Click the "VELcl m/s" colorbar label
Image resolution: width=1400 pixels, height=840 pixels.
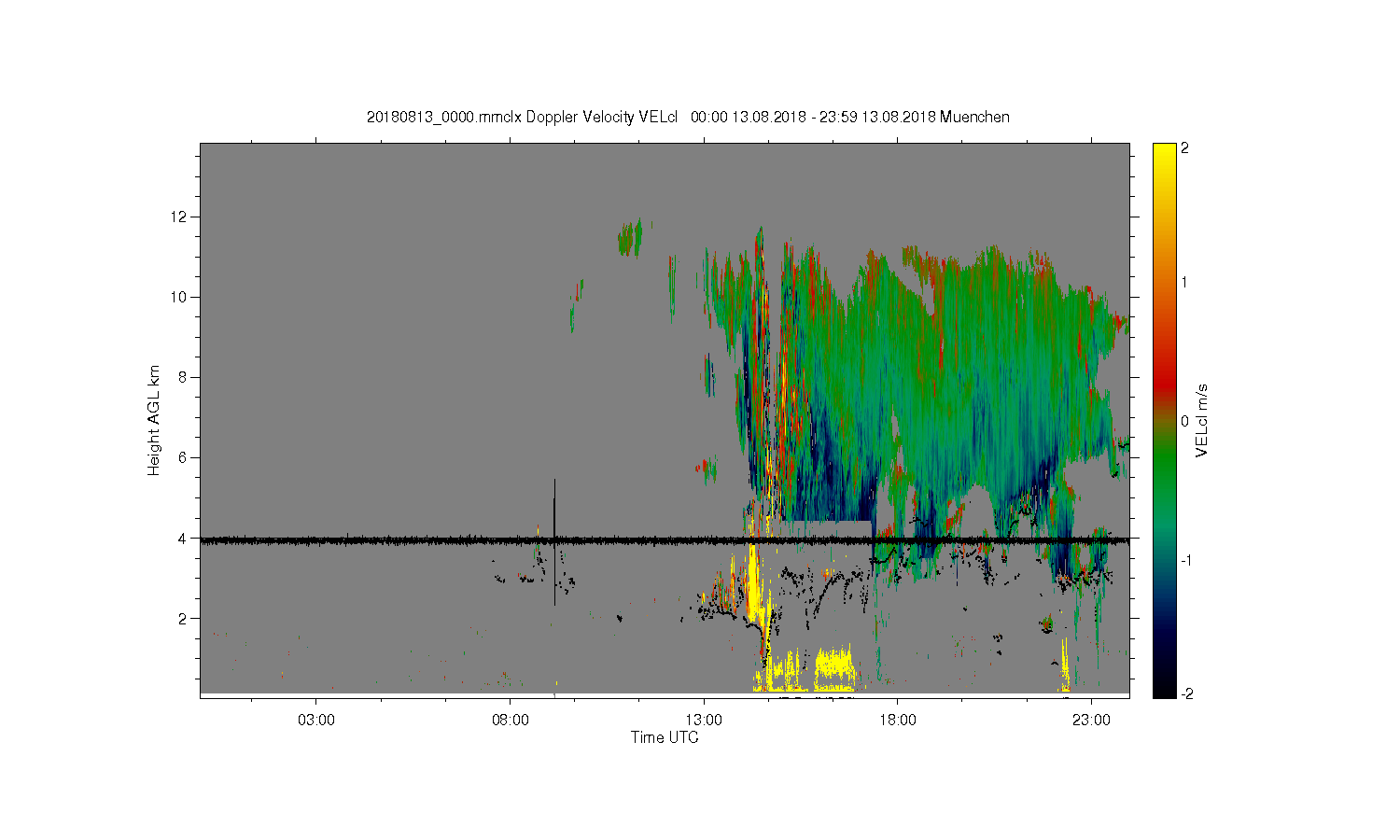[1202, 420]
